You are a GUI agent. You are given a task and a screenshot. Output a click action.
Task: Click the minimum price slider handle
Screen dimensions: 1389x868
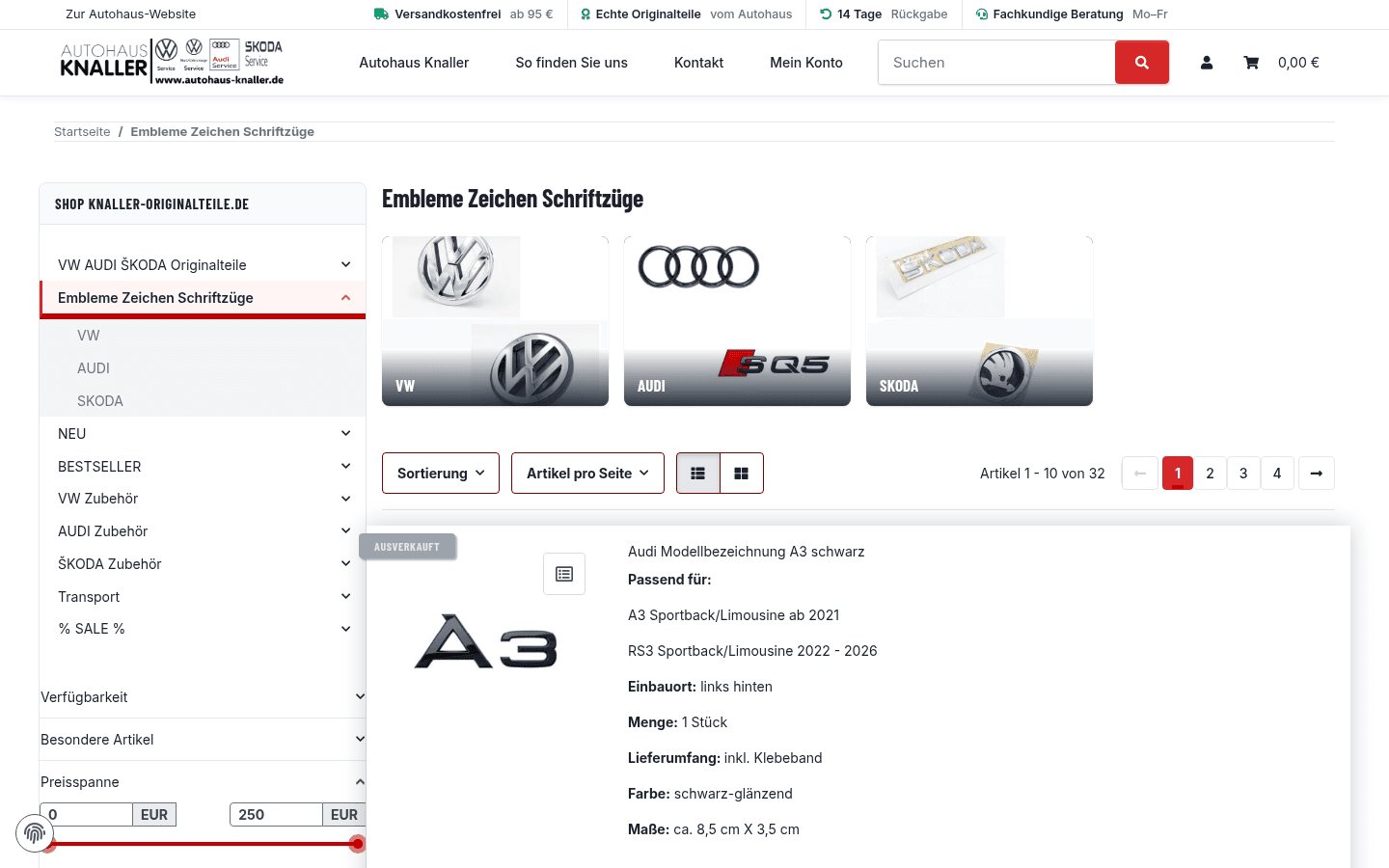coord(48,844)
